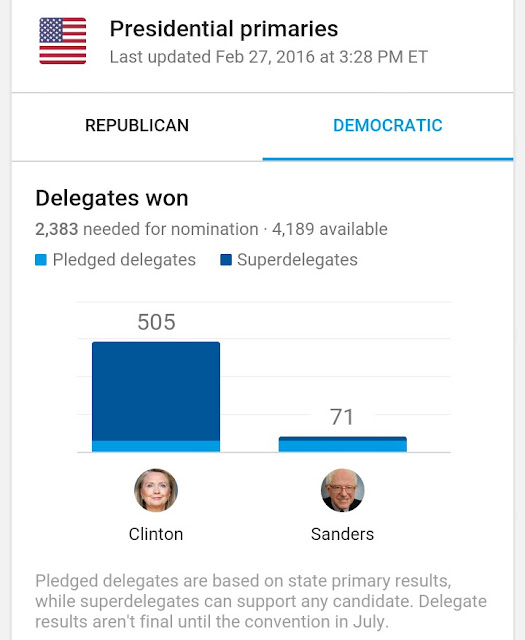Click the Last updated timestamp text

[269, 57]
